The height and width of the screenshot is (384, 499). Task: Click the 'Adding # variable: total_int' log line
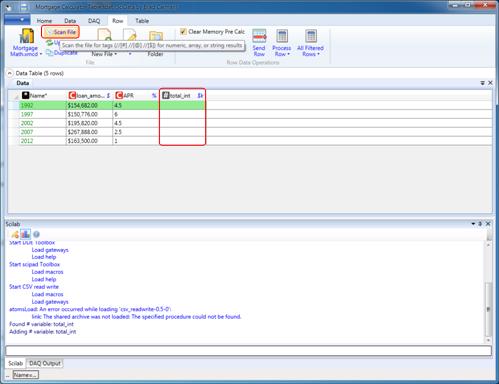click(43, 332)
